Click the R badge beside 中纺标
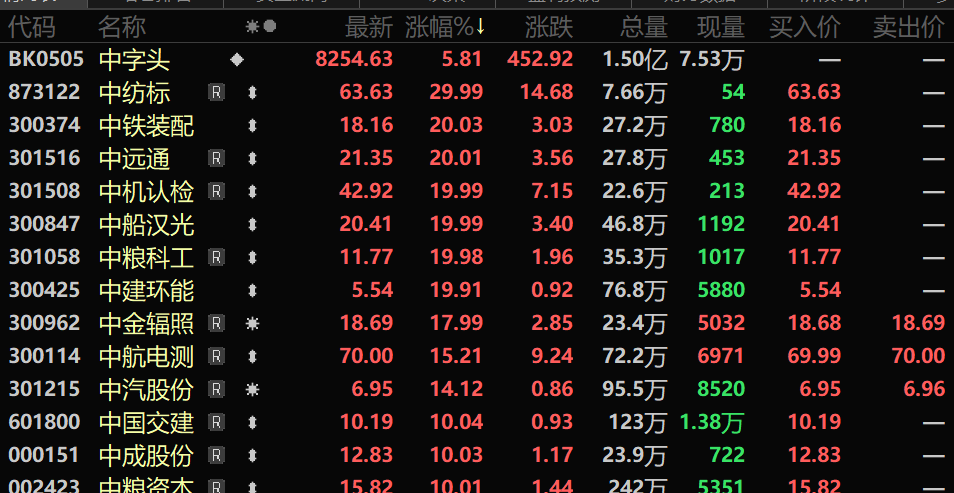This screenshot has height=493, width=954. coord(216,93)
